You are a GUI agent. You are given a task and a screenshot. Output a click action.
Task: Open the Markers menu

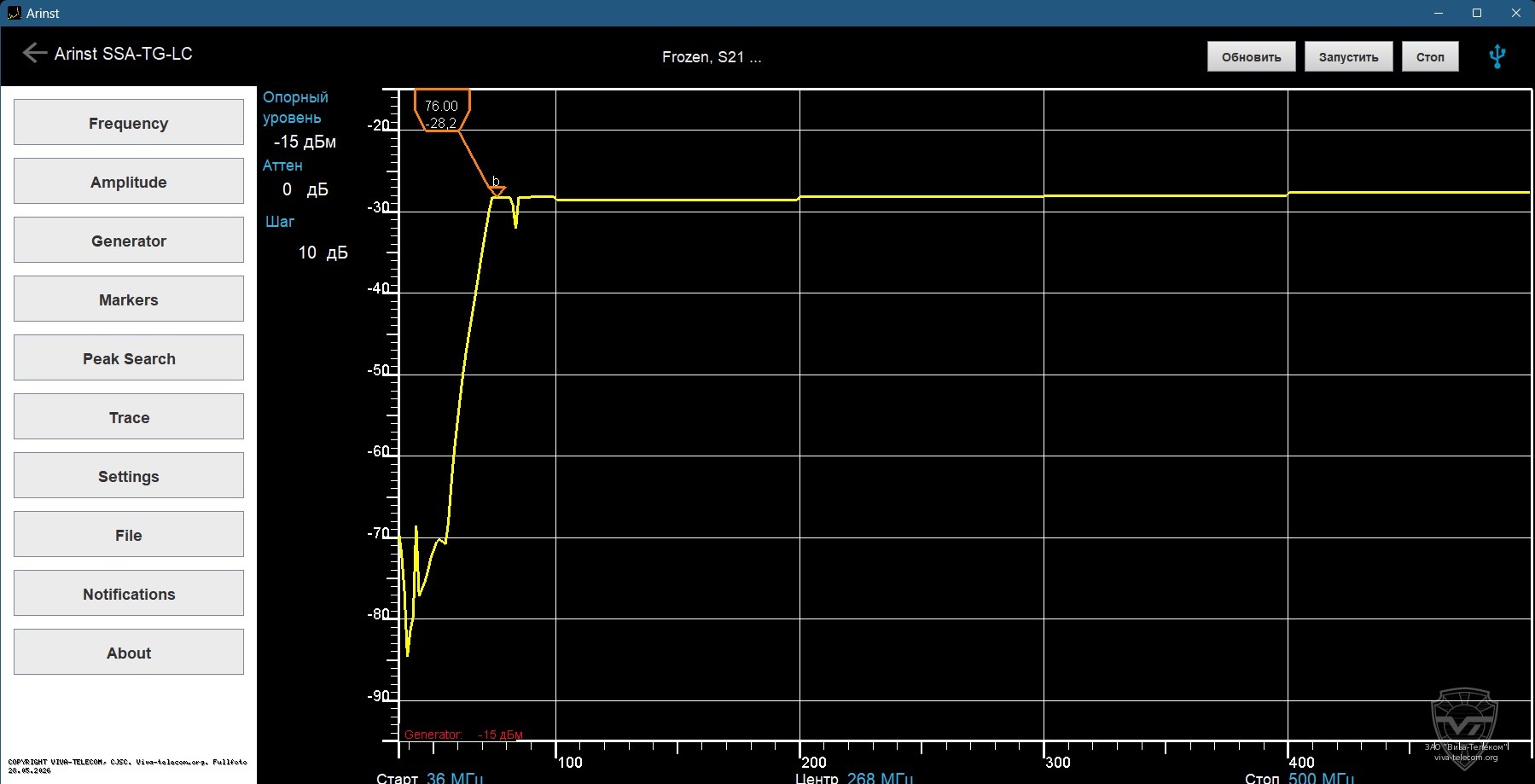click(129, 299)
